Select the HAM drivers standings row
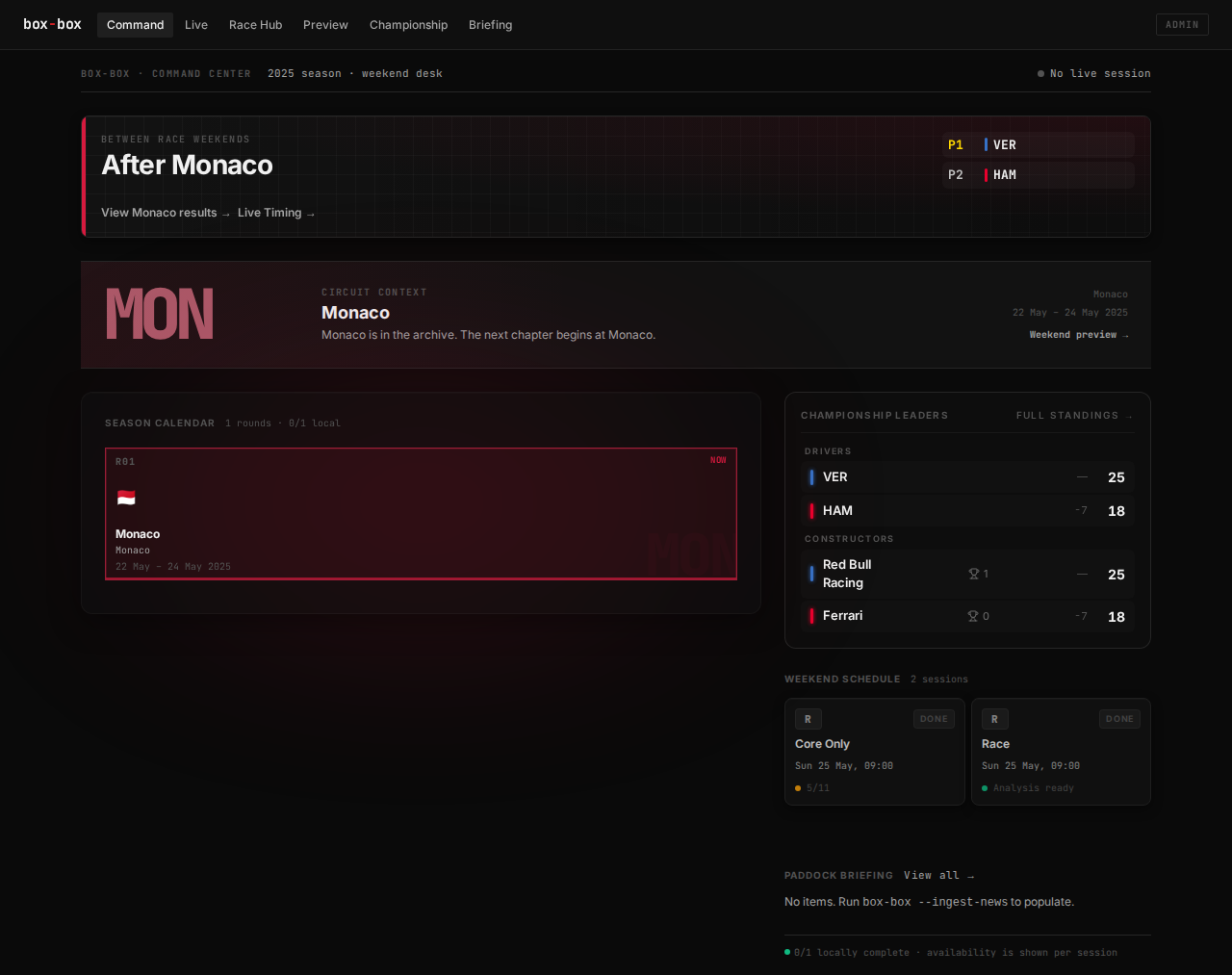Screen dimensions: 1232x975 [967, 511]
